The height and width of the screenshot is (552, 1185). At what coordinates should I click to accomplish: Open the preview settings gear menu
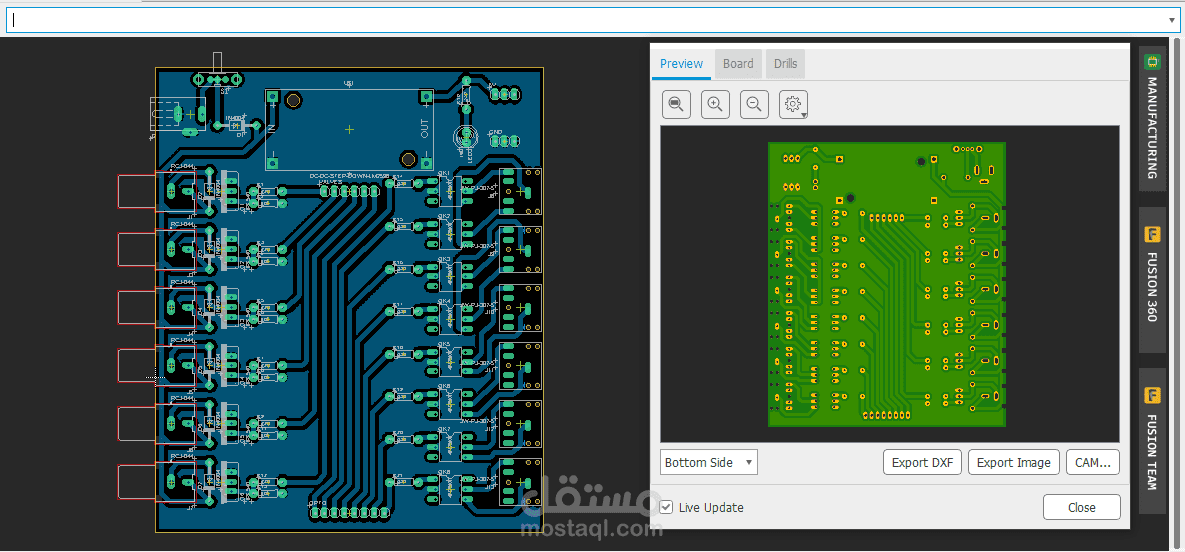[794, 104]
